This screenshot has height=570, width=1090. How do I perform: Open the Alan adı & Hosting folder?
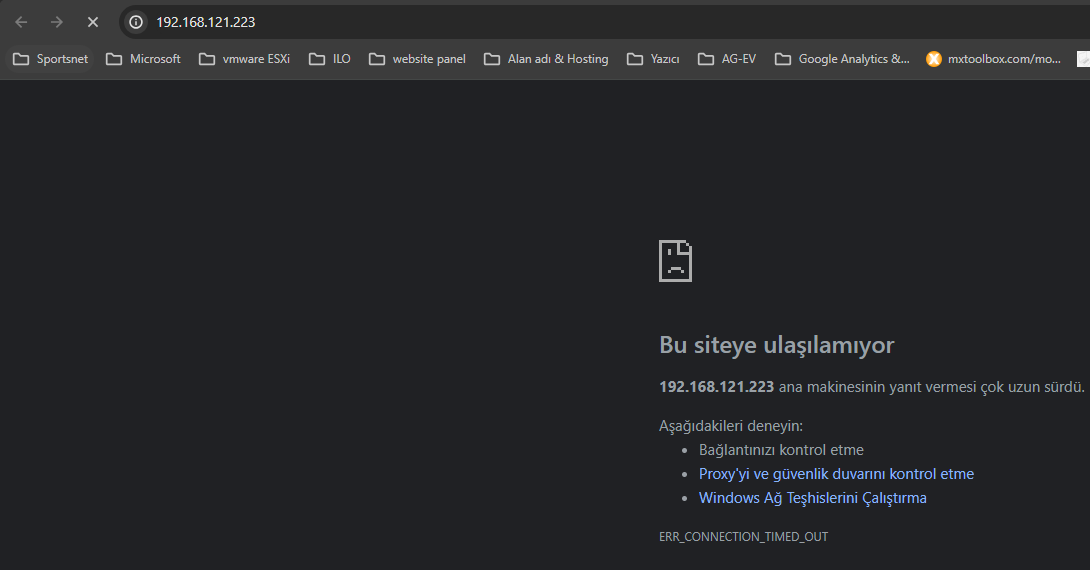click(546, 59)
